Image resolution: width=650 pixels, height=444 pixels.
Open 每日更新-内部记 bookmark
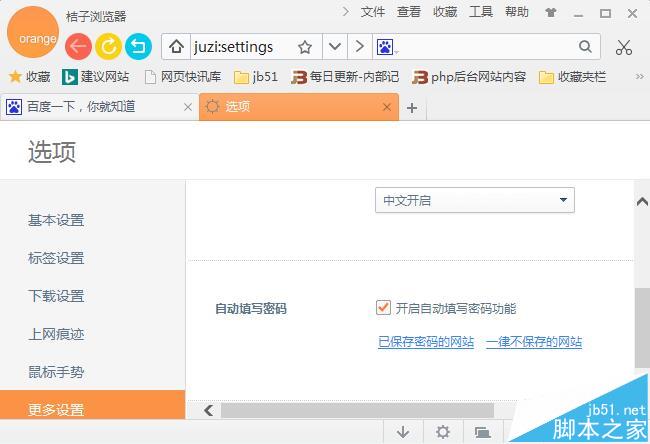click(x=345, y=77)
